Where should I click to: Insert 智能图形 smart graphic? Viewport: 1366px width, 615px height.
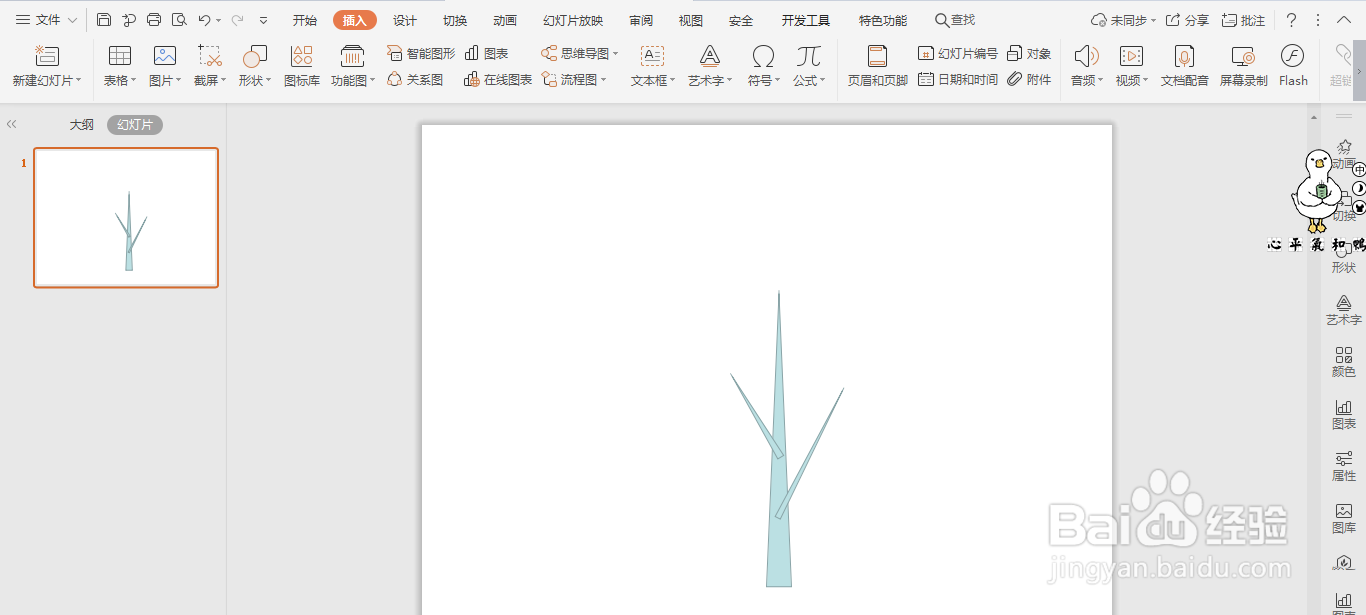pos(421,53)
